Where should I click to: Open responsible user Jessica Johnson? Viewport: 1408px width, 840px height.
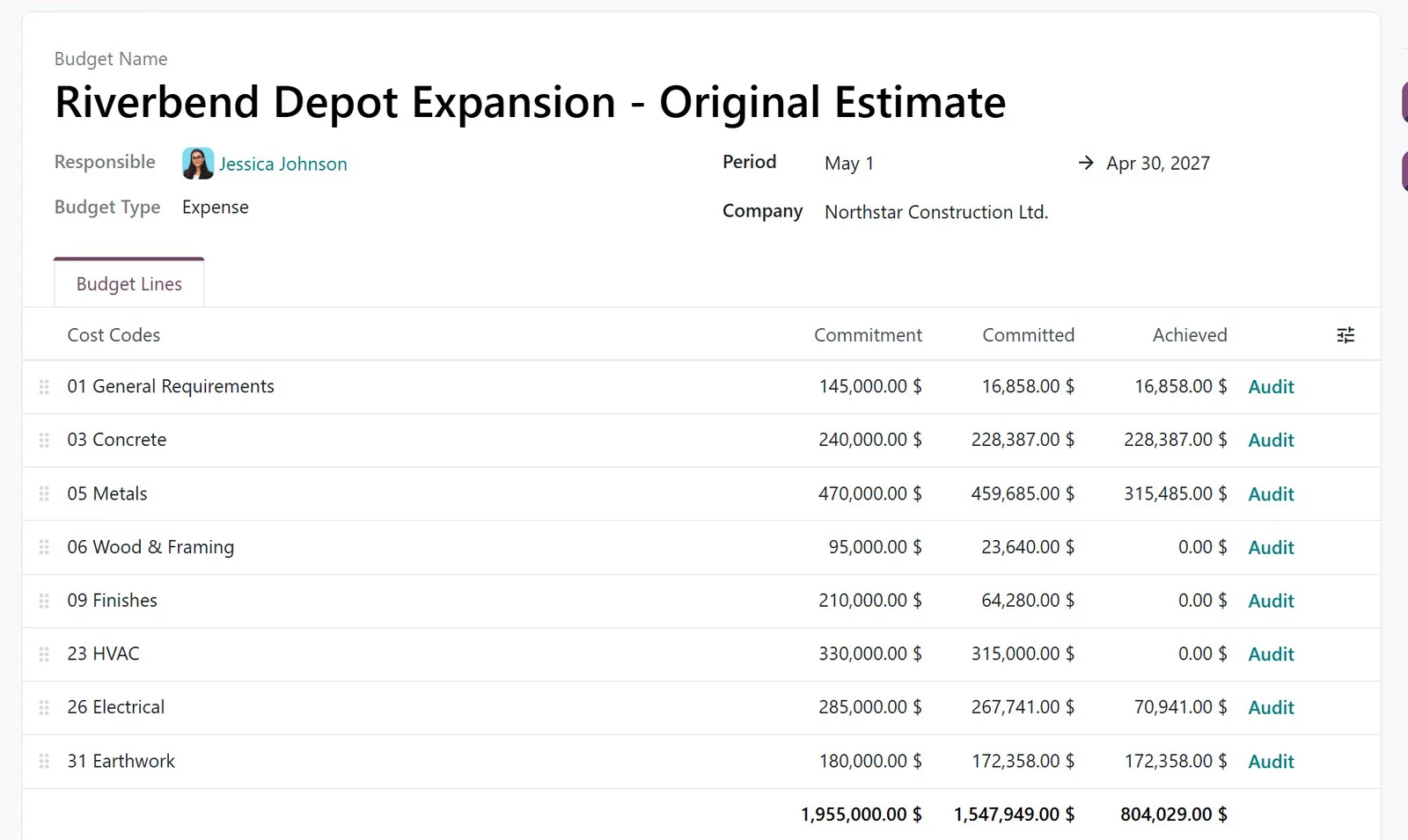click(x=282, y=164)
